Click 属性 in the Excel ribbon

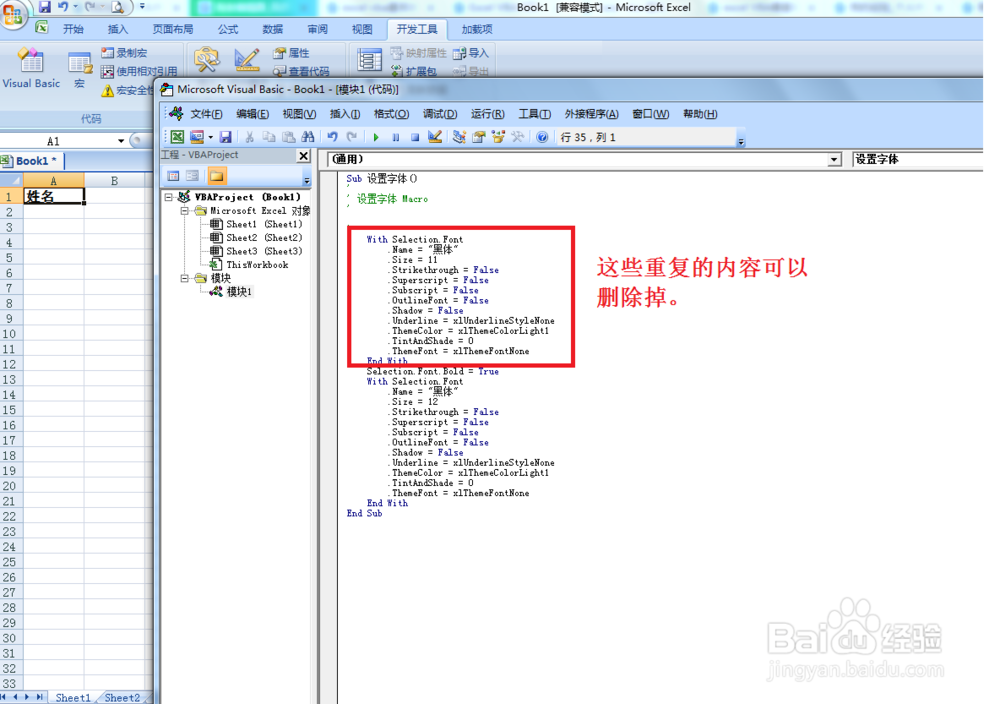(291, 53)
